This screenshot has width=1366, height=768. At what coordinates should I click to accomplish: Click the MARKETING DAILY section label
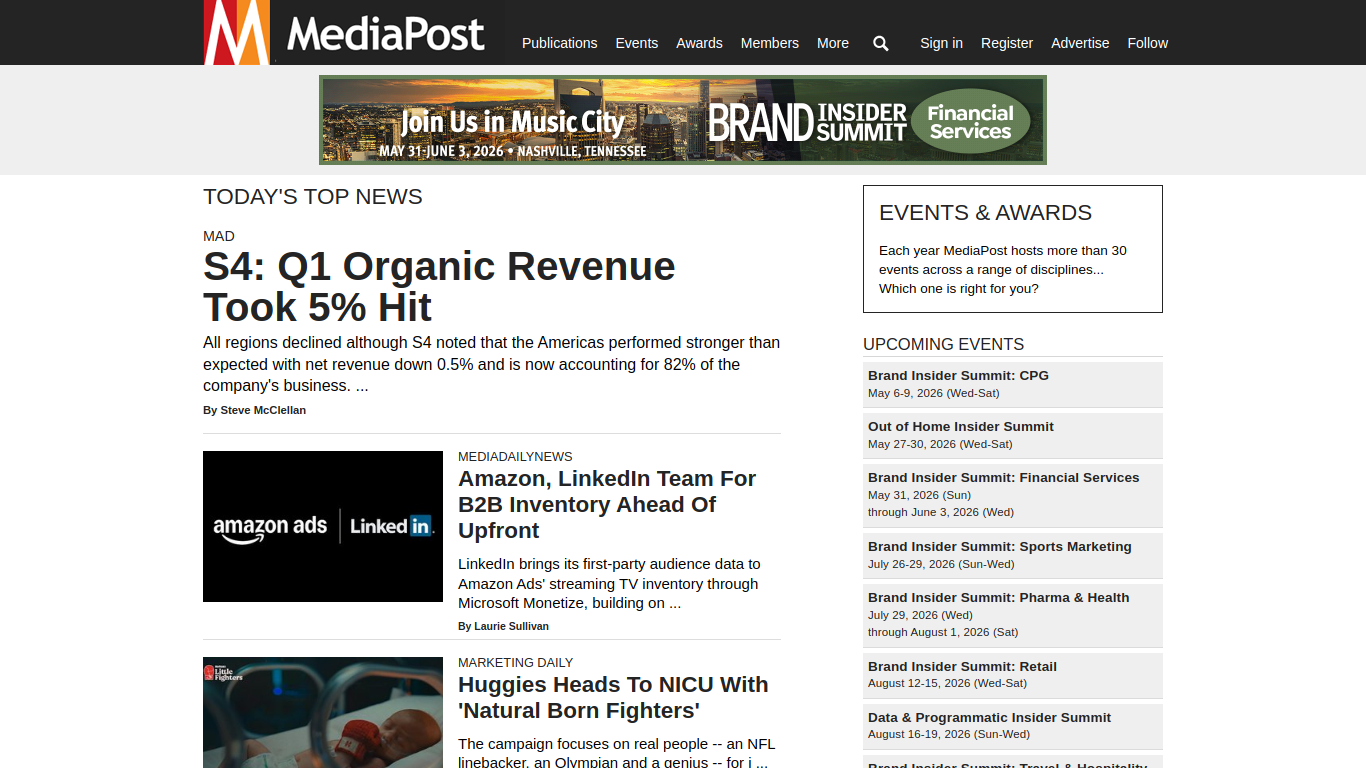pyautogui.click(x=515, y=662)
